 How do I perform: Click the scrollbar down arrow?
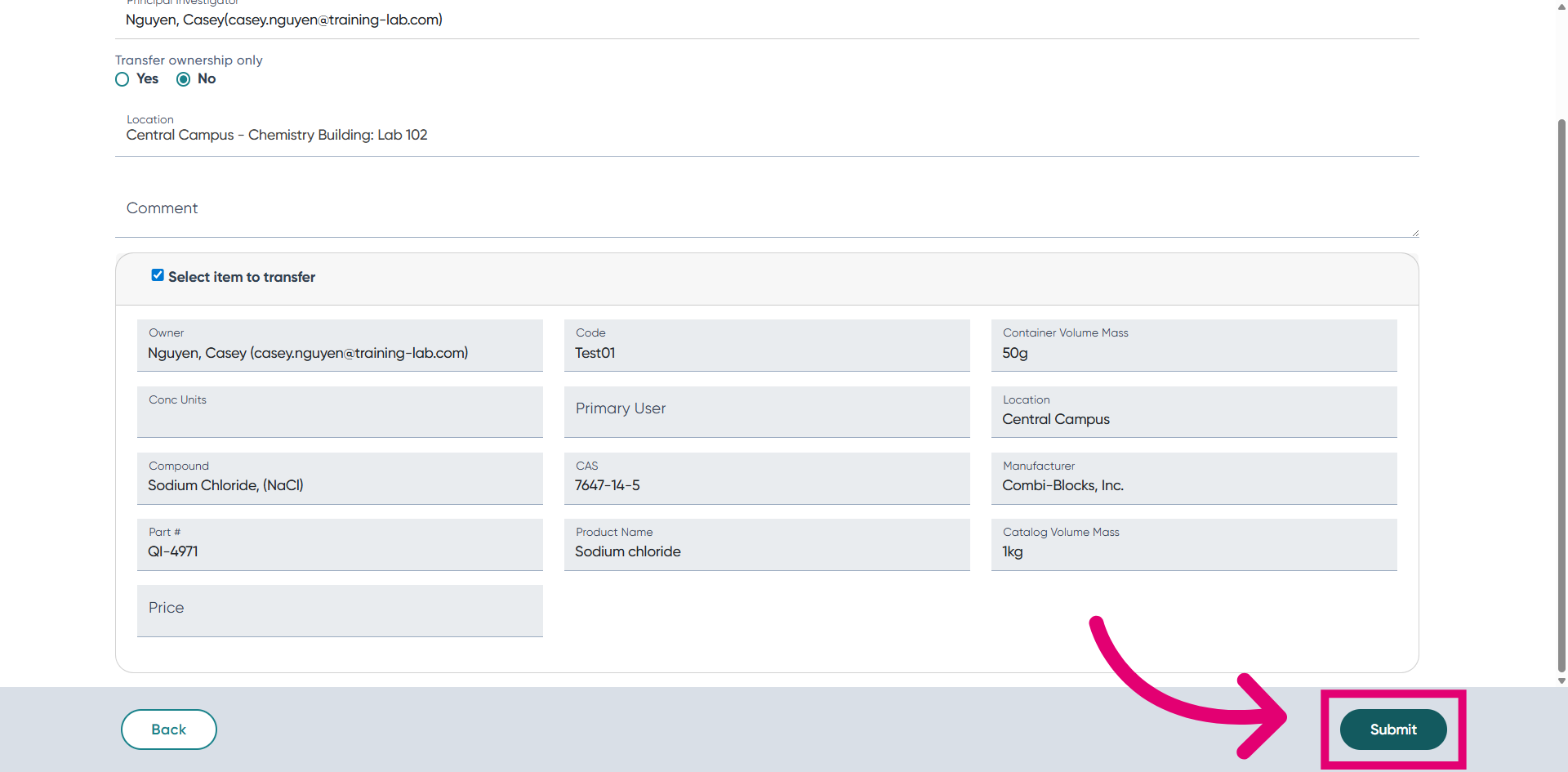click(1561, 681)
